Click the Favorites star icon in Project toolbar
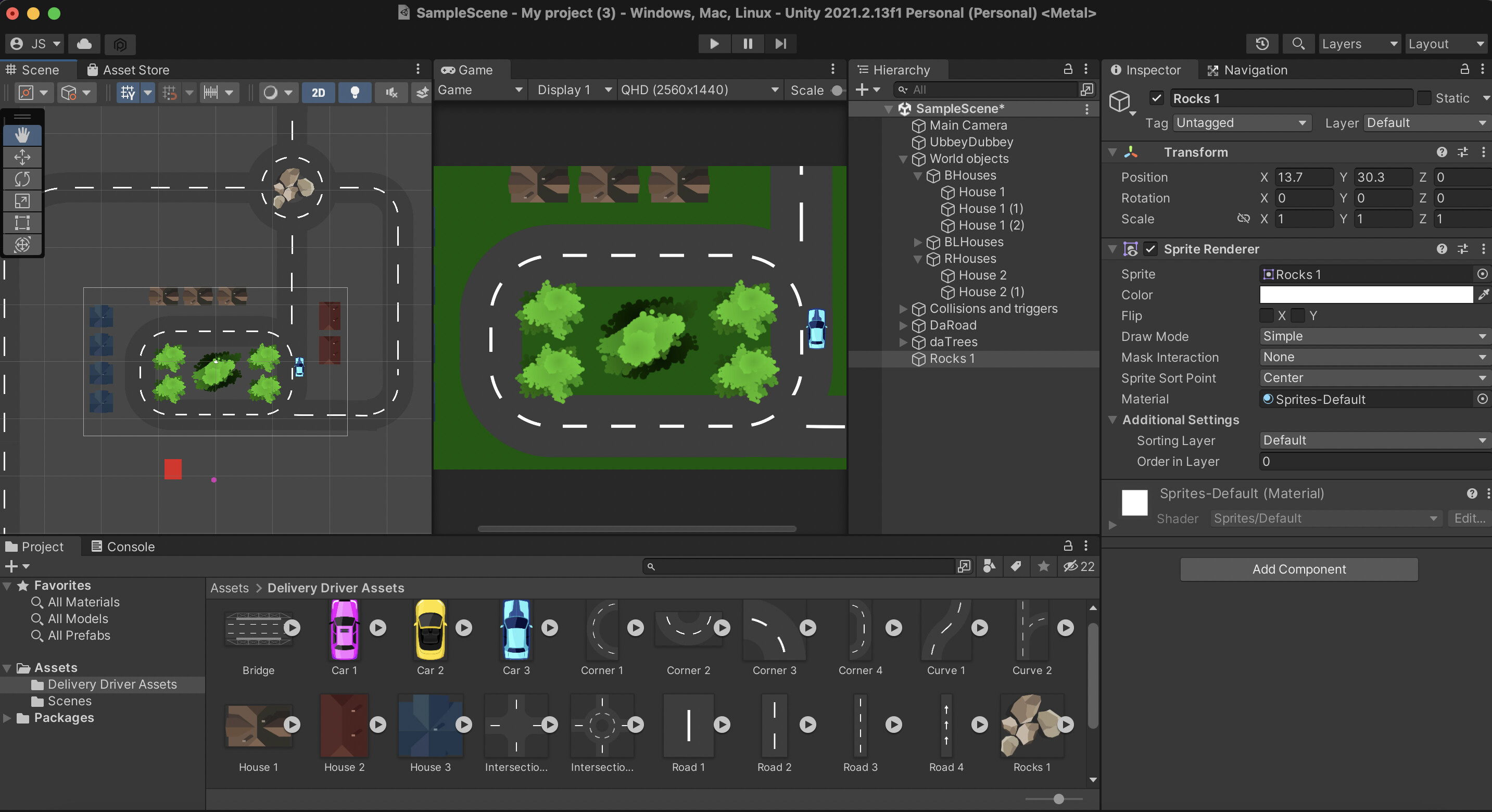The height and width of the screenshot is (812, 1492). pos(1043,566)
